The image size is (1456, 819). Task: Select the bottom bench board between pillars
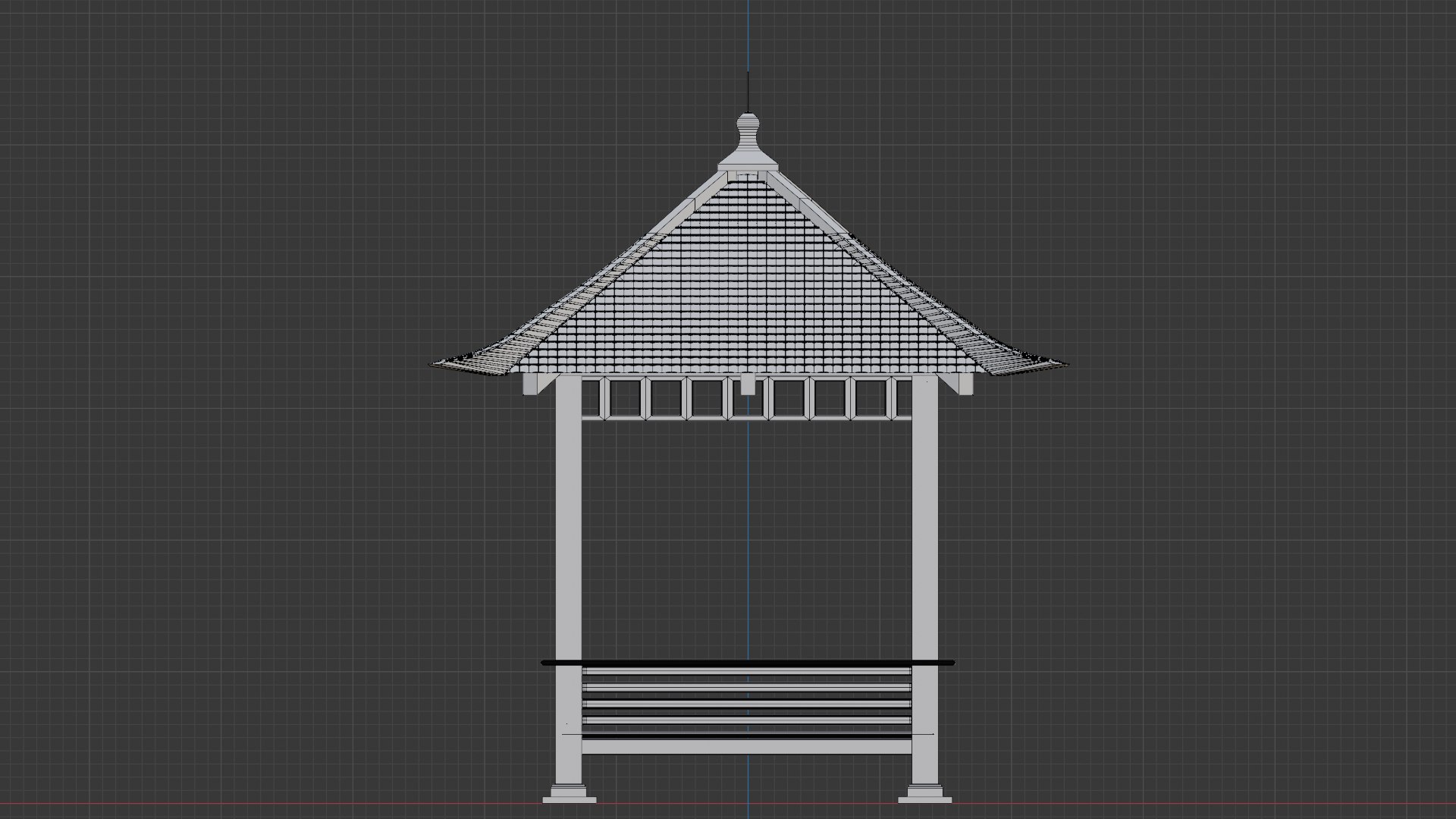(747, 747)
